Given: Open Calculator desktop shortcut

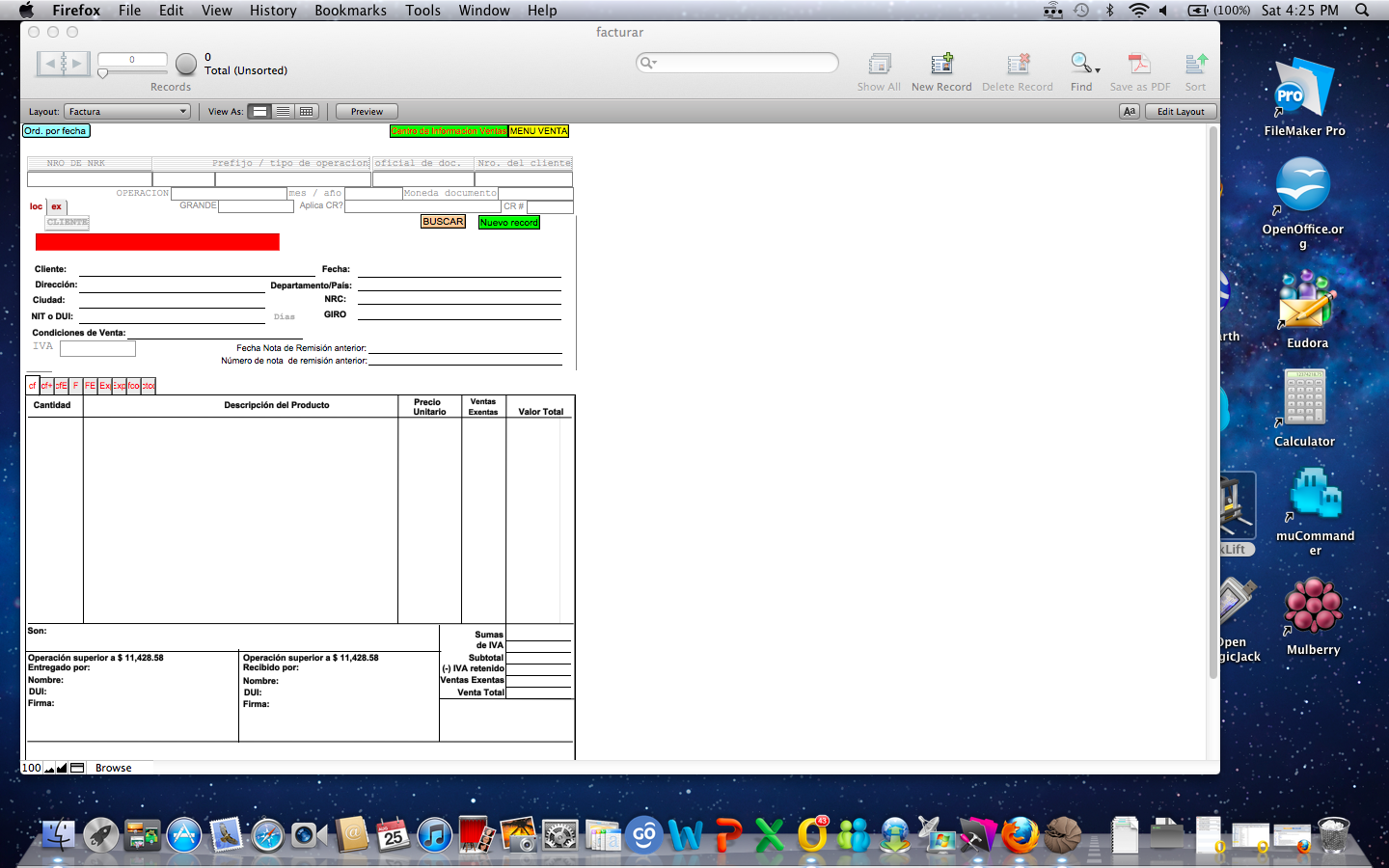Looking at the screenshot, I should pyautogui.click(x=1304, y=407).
